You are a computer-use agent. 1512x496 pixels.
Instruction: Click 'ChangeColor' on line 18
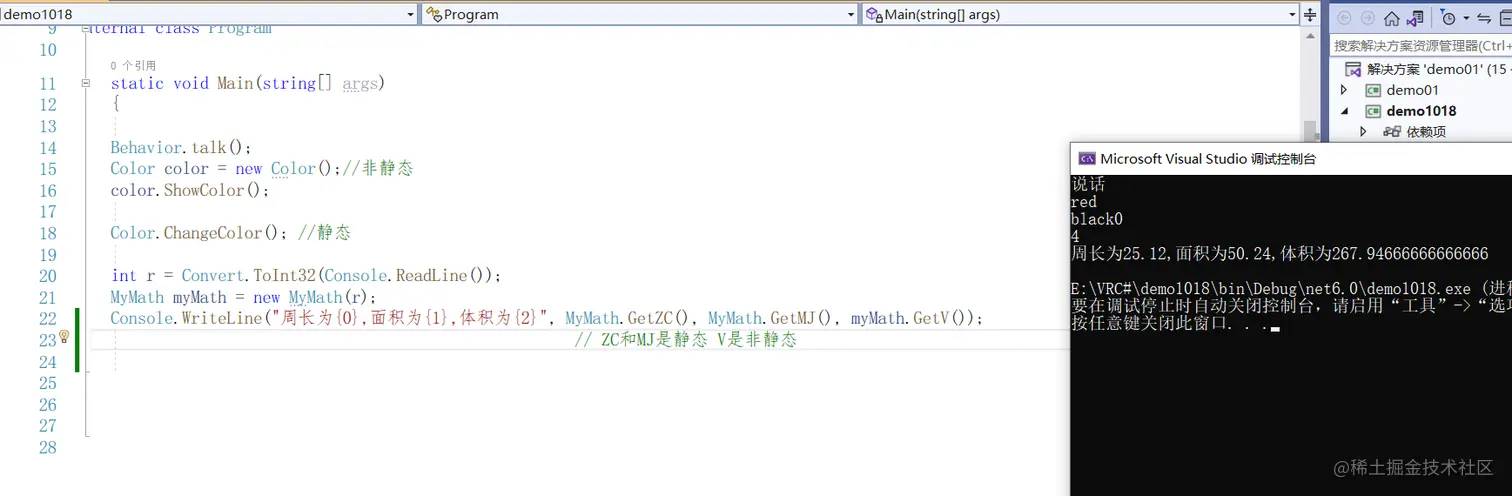pos(212,233)
